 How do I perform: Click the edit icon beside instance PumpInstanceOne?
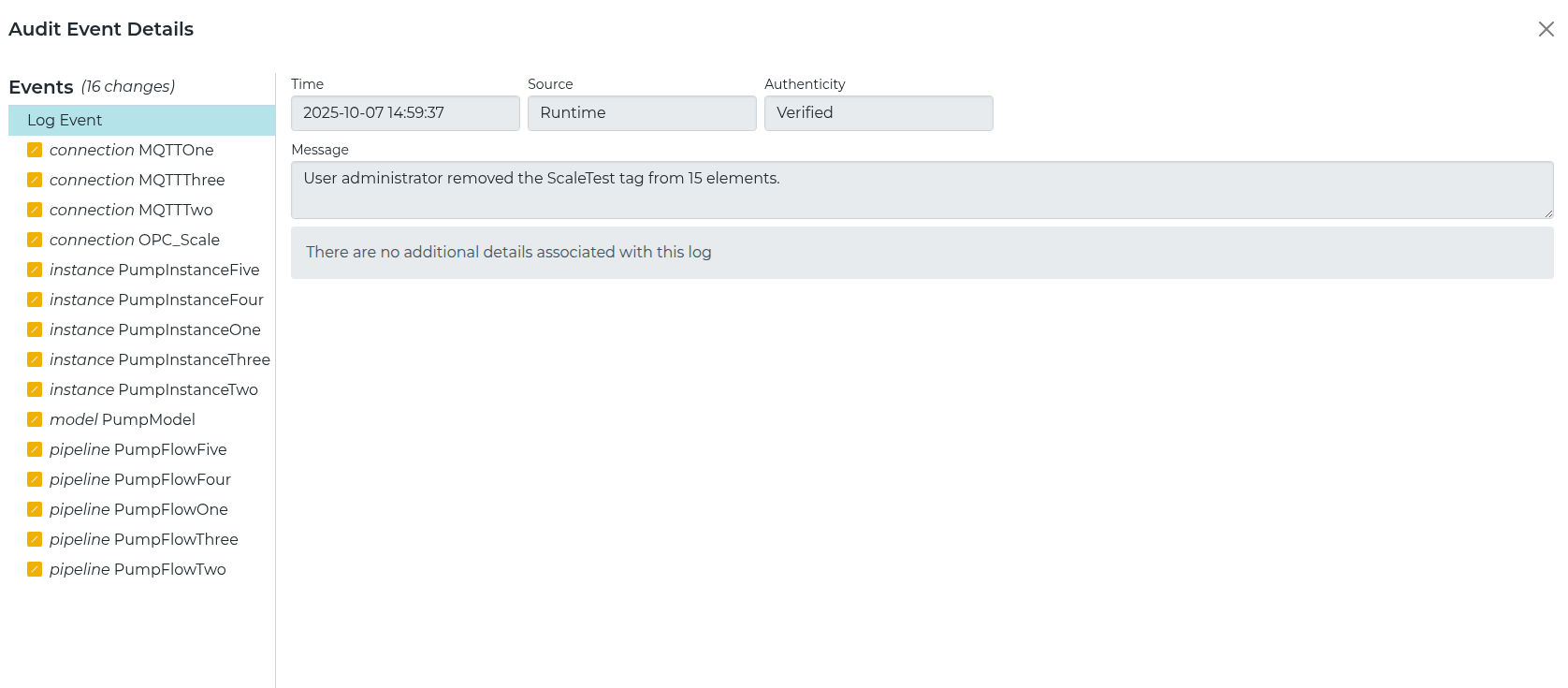(35, 329)
